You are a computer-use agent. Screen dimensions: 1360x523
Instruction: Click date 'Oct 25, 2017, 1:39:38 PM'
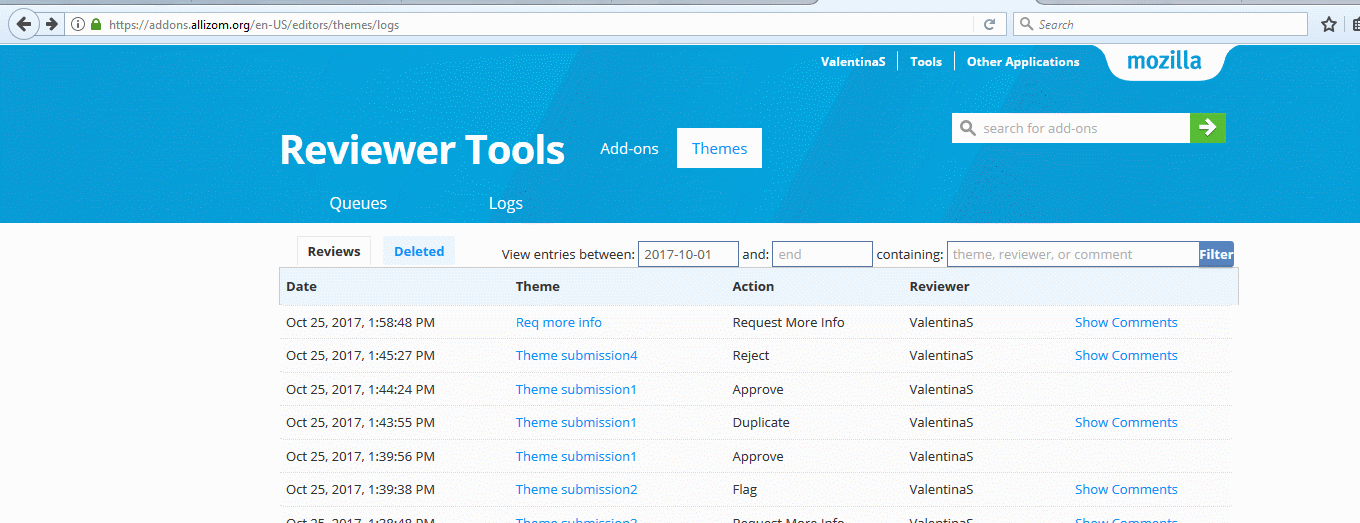[x=360, y=489]
